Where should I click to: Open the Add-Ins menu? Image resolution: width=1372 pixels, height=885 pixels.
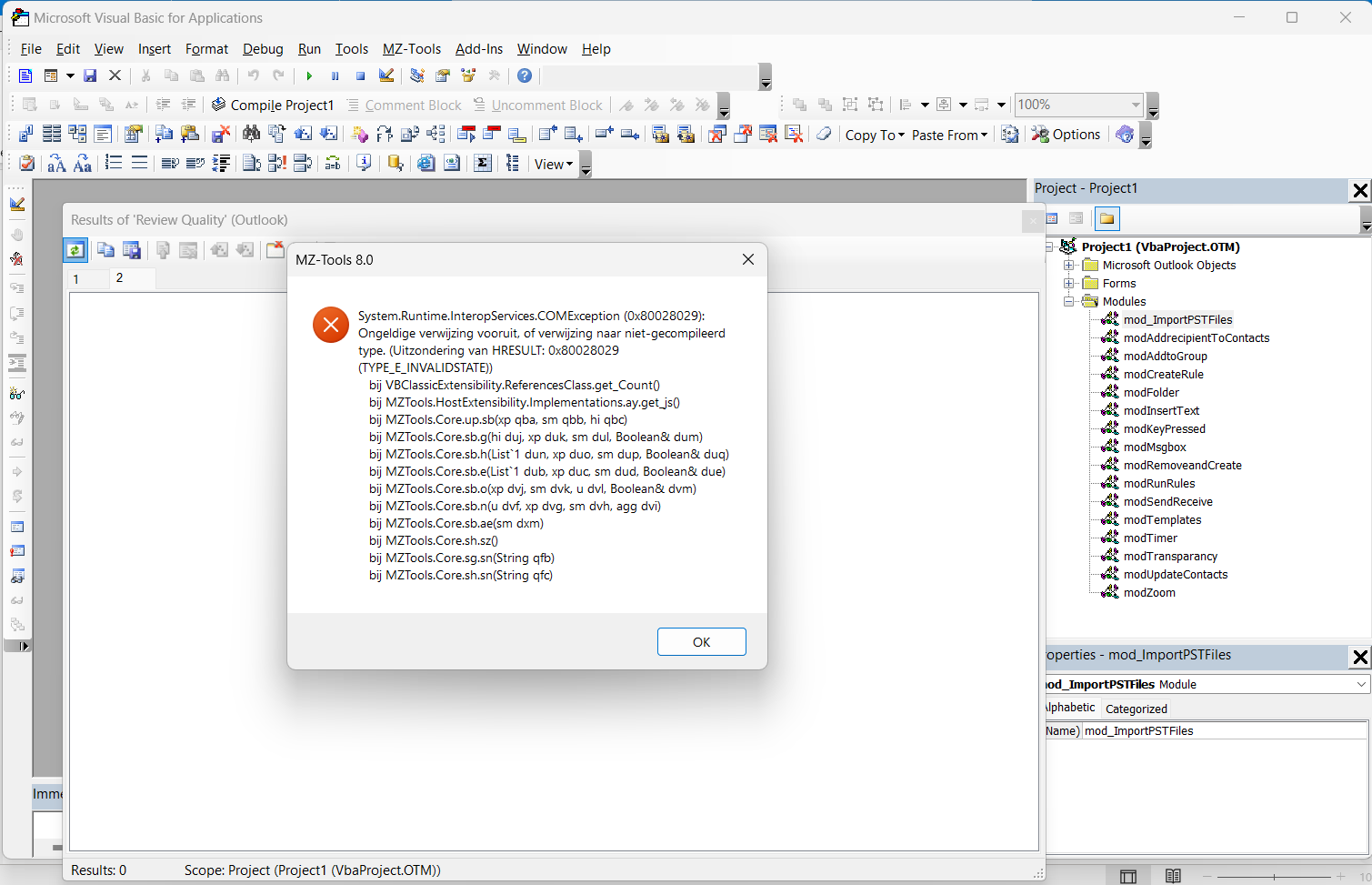(479, 49)
